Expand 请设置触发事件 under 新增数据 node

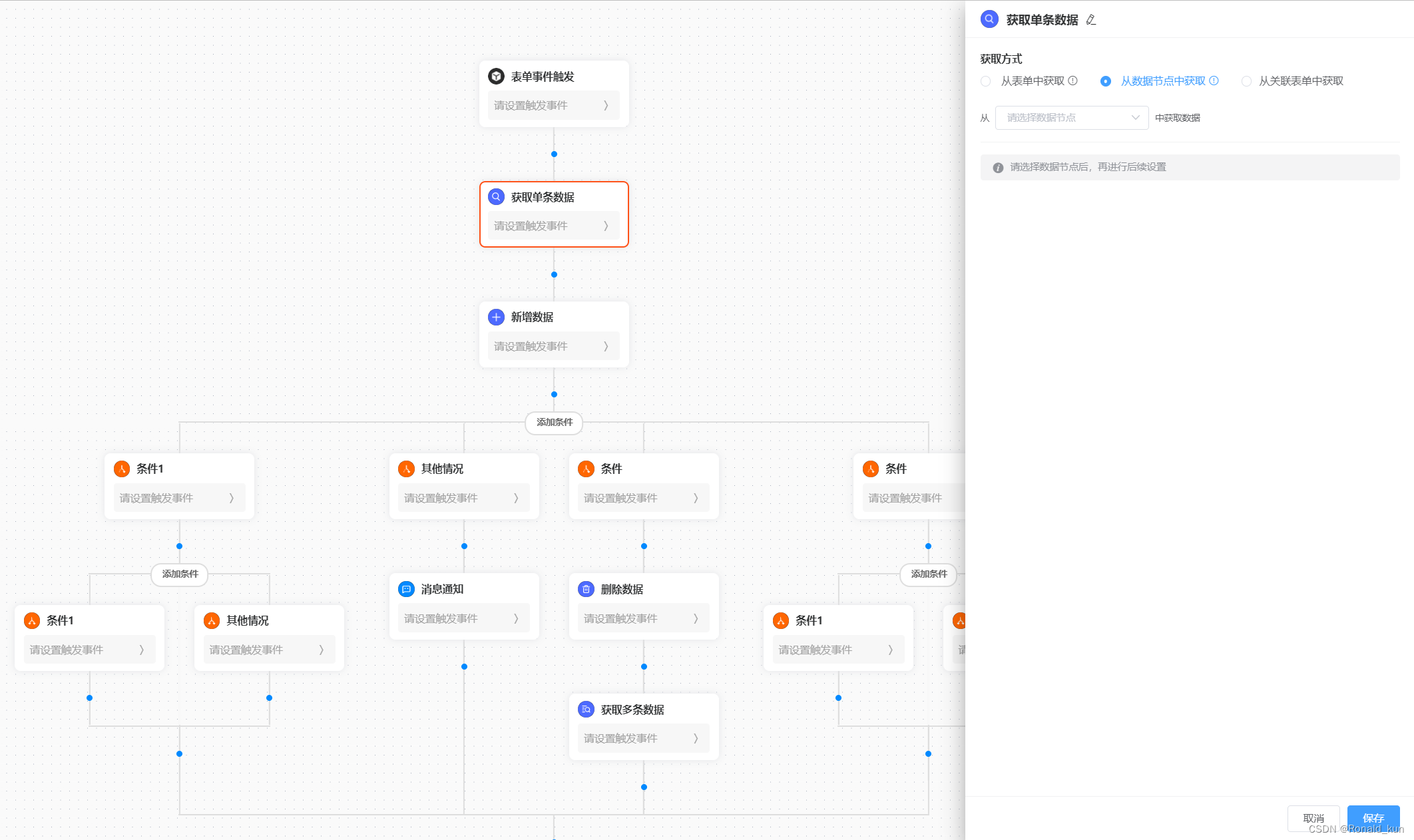[x=553, y=346]
